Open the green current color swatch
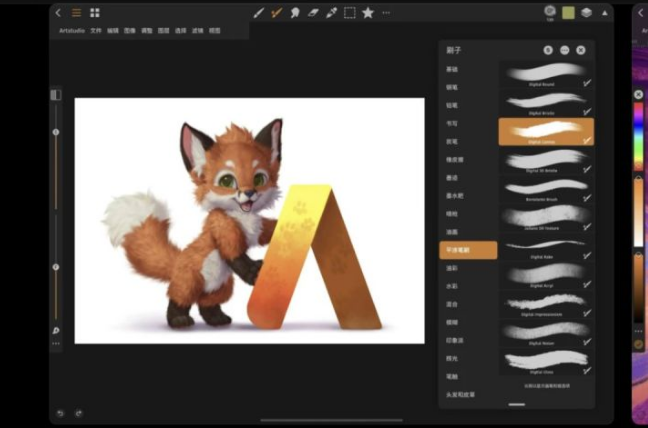 (568, 13)
